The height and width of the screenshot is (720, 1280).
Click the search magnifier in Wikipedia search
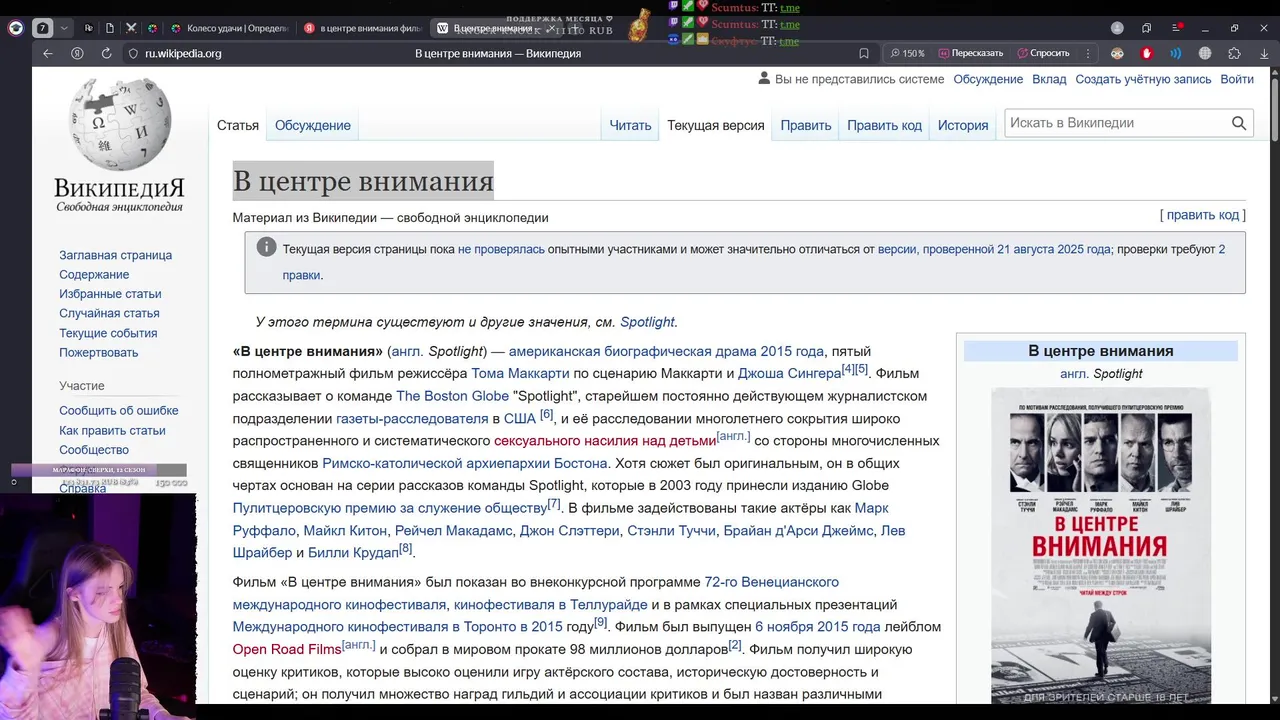point(1239,123)
